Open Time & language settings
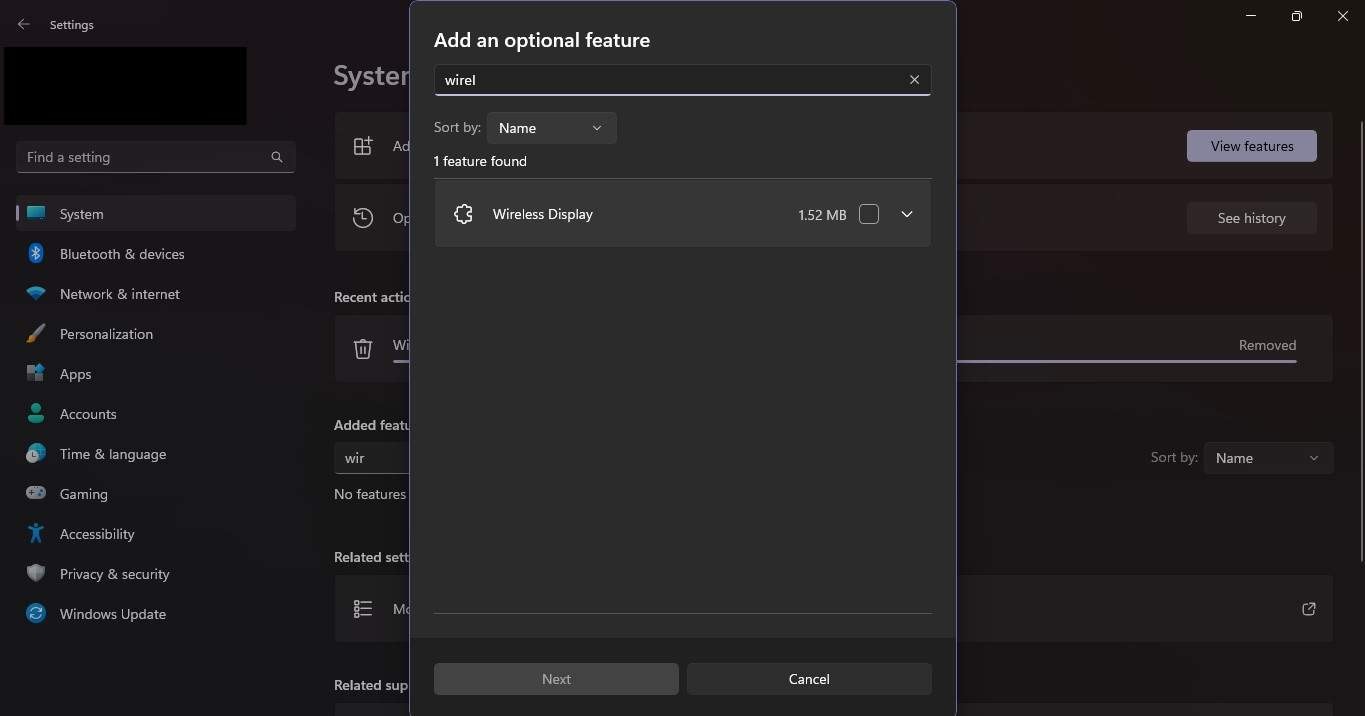 (156, 454)
